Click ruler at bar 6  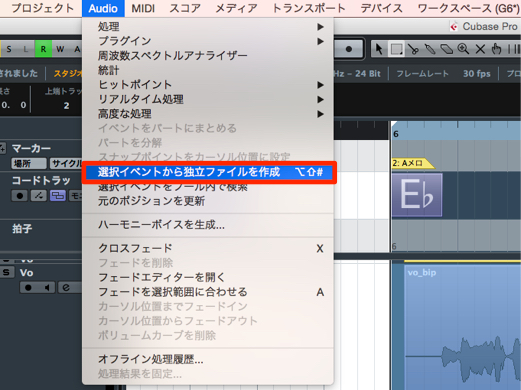[x=396, y=134]
